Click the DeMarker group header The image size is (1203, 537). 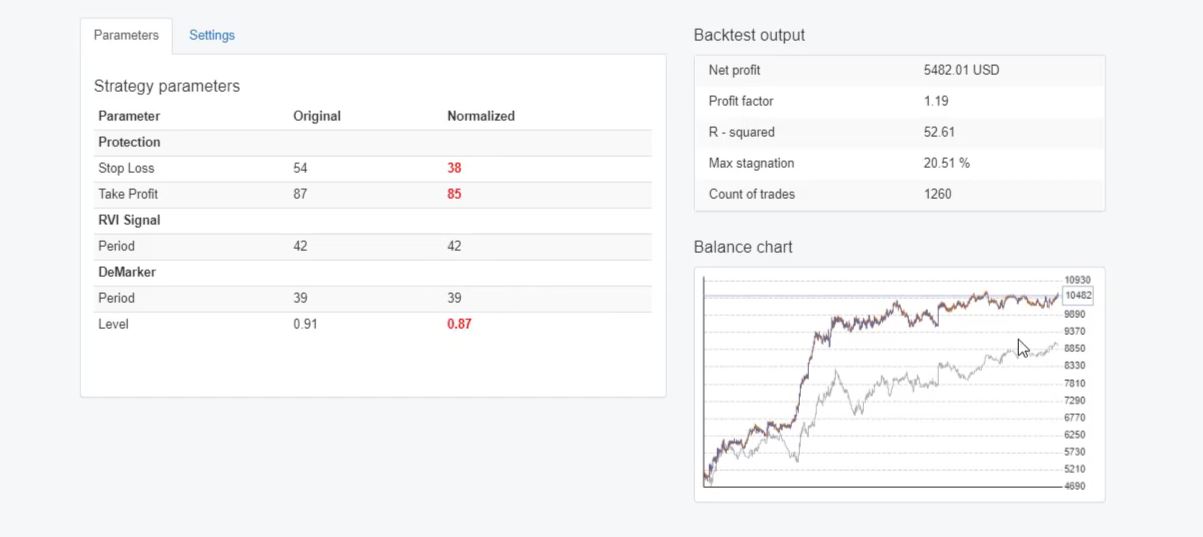[x=127, y=272]
